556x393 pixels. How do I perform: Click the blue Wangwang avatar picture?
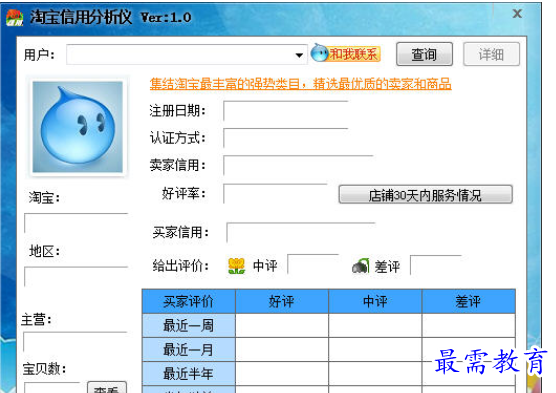(78, 127)
